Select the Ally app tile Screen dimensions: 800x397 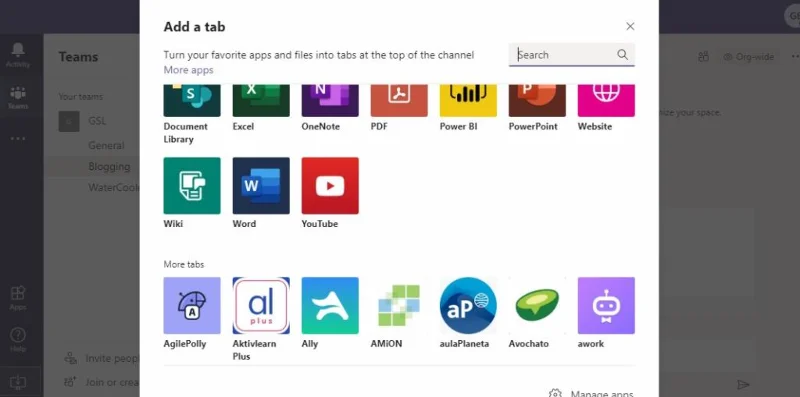330,306
